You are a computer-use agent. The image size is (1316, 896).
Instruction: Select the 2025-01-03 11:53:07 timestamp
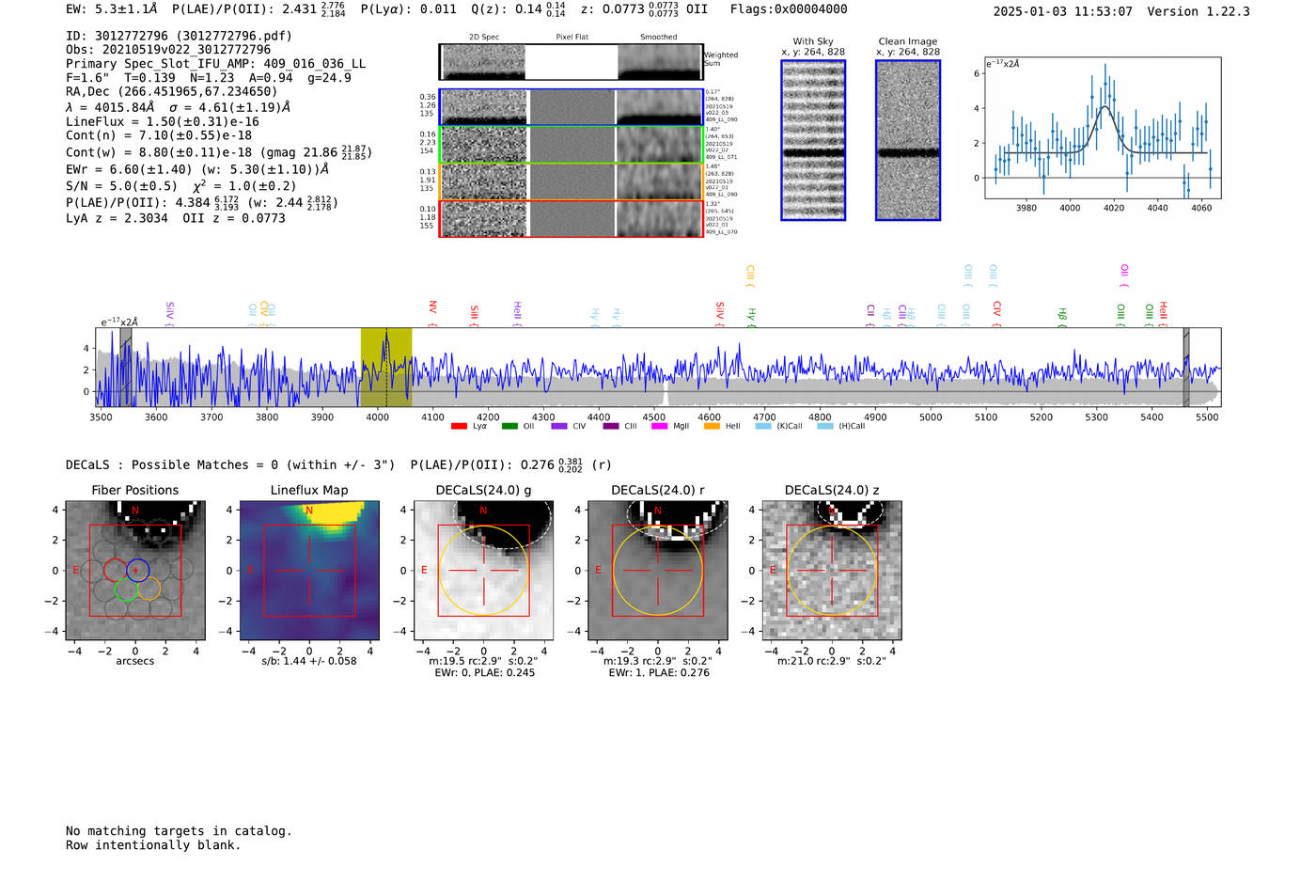tap(1063, 11)
